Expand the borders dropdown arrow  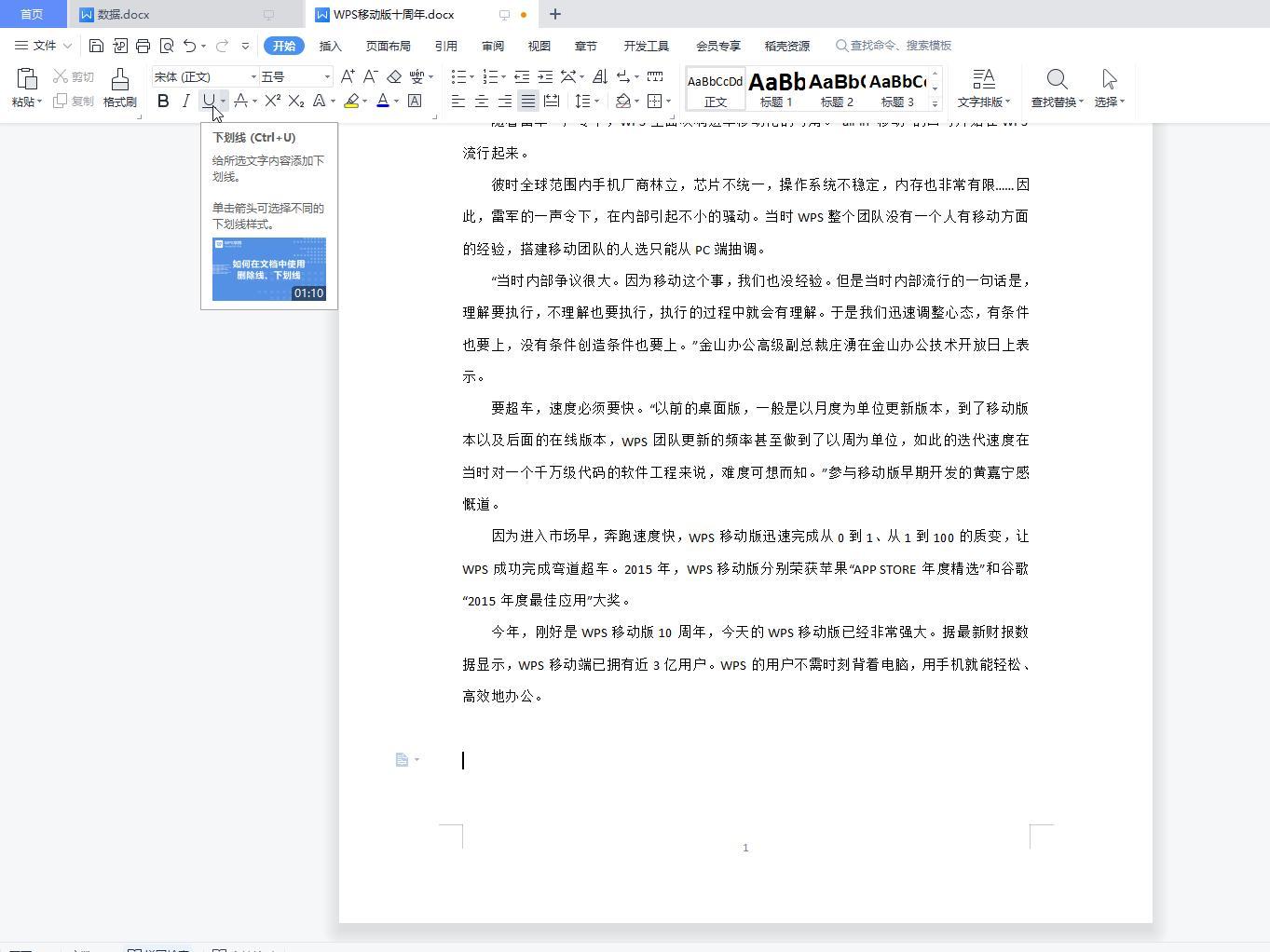tap(669, 101)
